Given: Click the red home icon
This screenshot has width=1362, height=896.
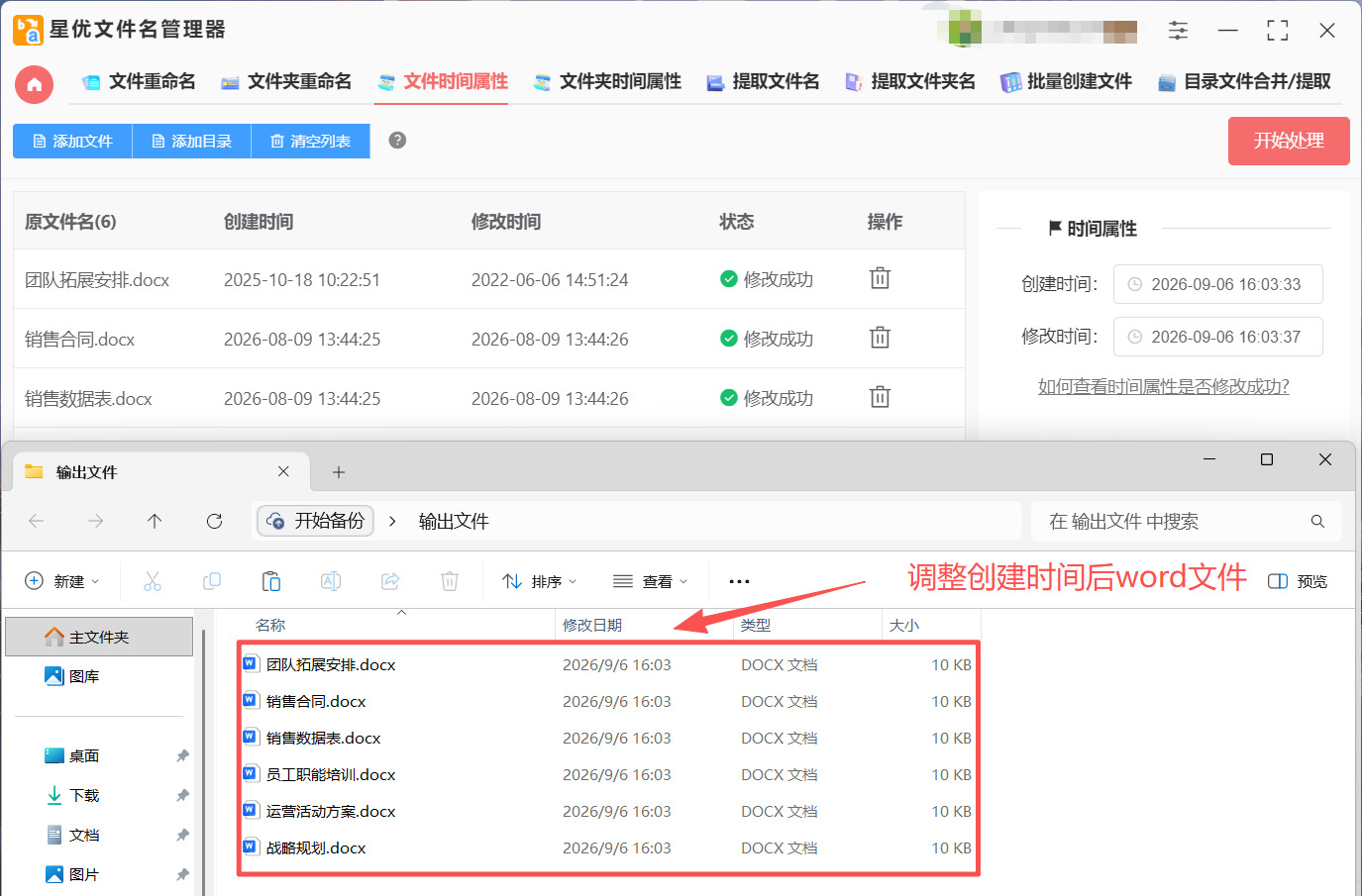Looking at the screenshot, I should click(34, 84).
